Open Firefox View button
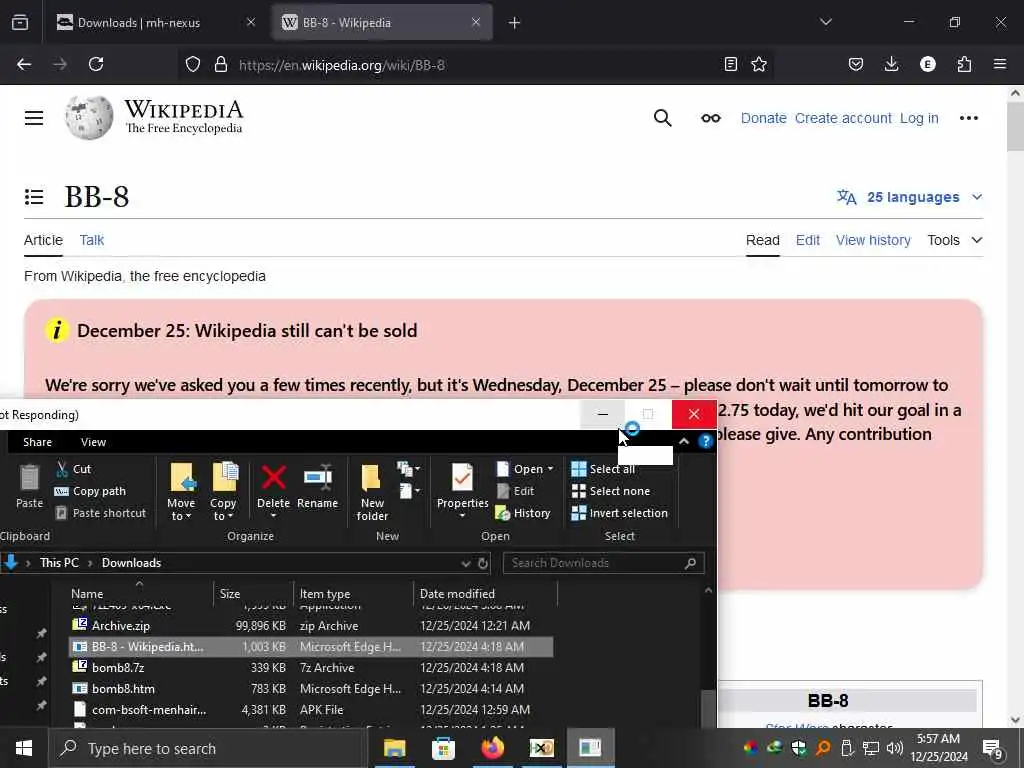This screenshot has width=1024, height=768. (x=20, y=23)
